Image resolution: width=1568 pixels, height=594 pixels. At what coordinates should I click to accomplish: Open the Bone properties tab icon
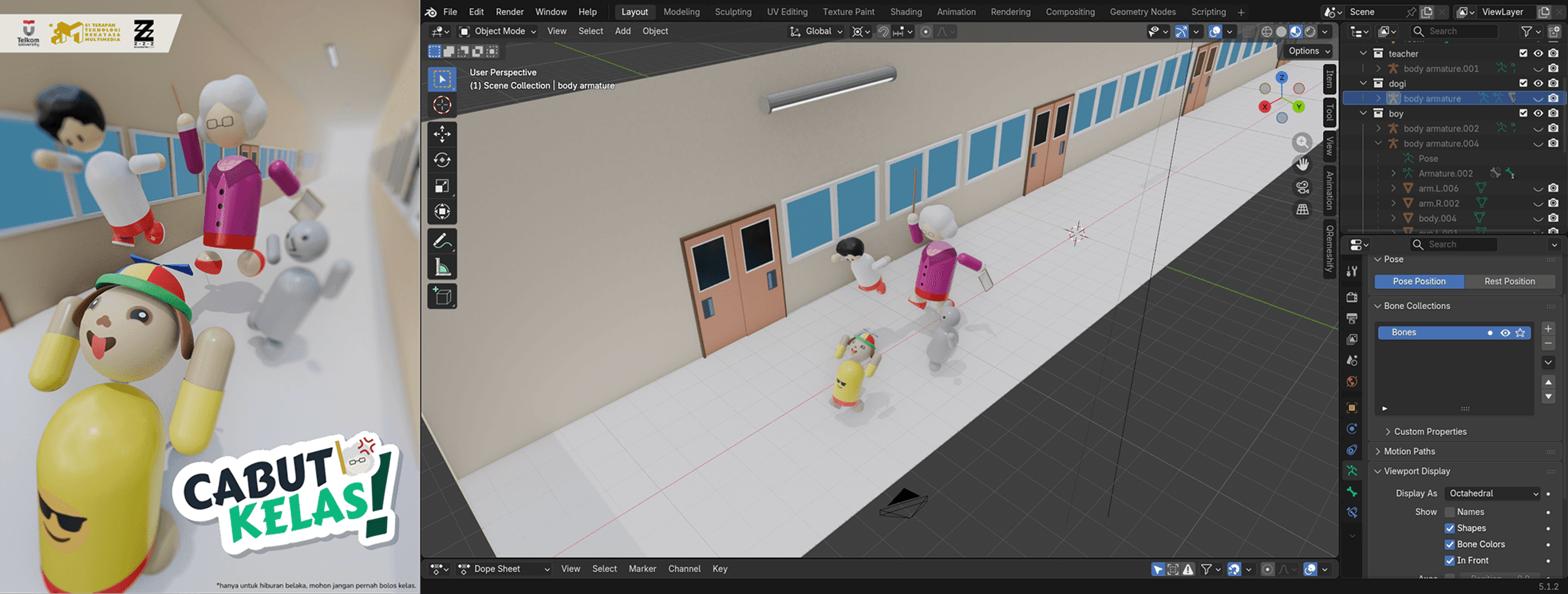pyautogui.click(x=1352, y=492)
